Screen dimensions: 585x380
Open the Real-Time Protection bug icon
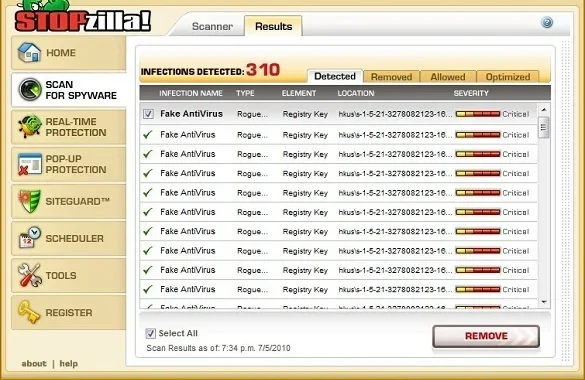30,127
